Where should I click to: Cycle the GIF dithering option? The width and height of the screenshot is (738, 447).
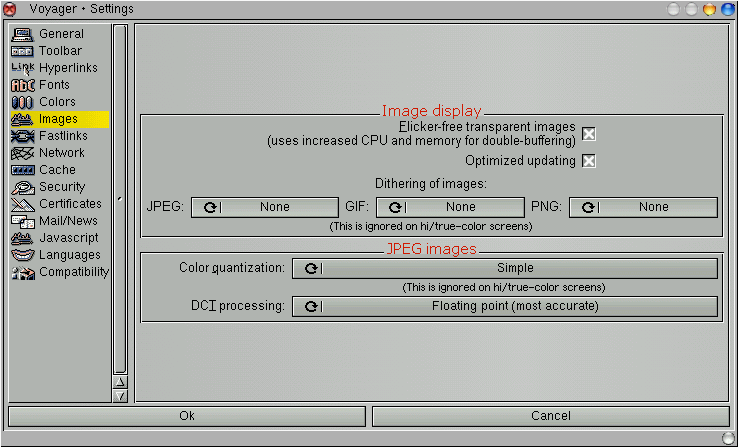450,207
